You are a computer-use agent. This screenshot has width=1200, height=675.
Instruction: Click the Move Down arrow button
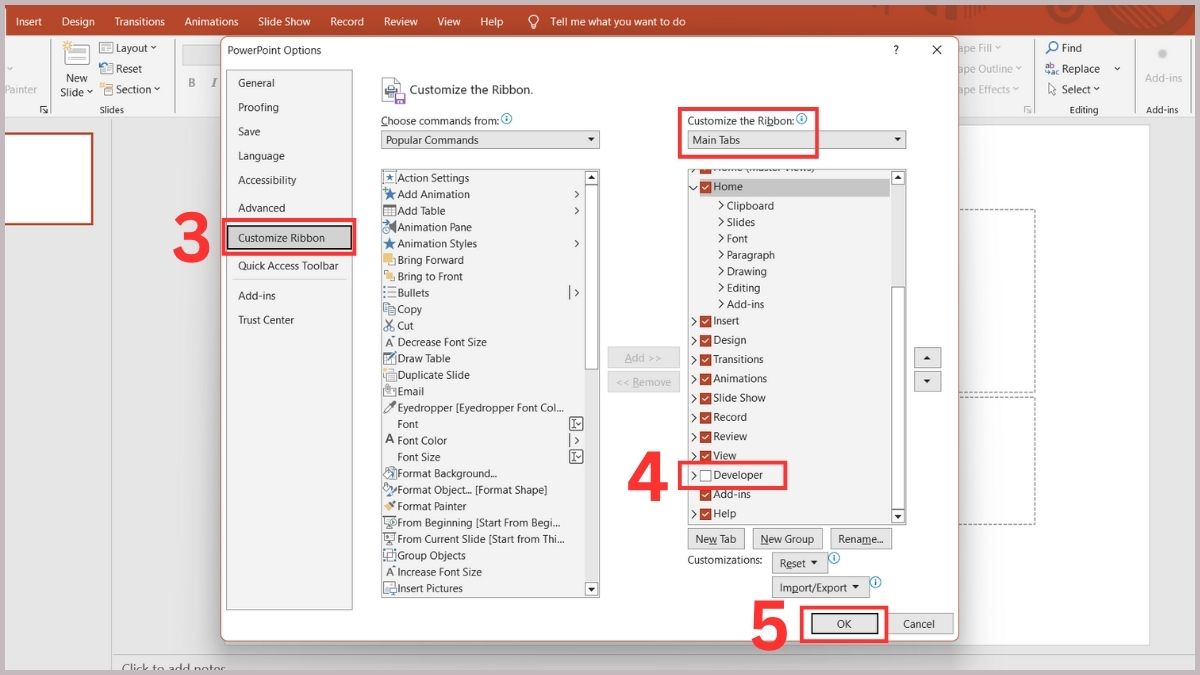927,381
